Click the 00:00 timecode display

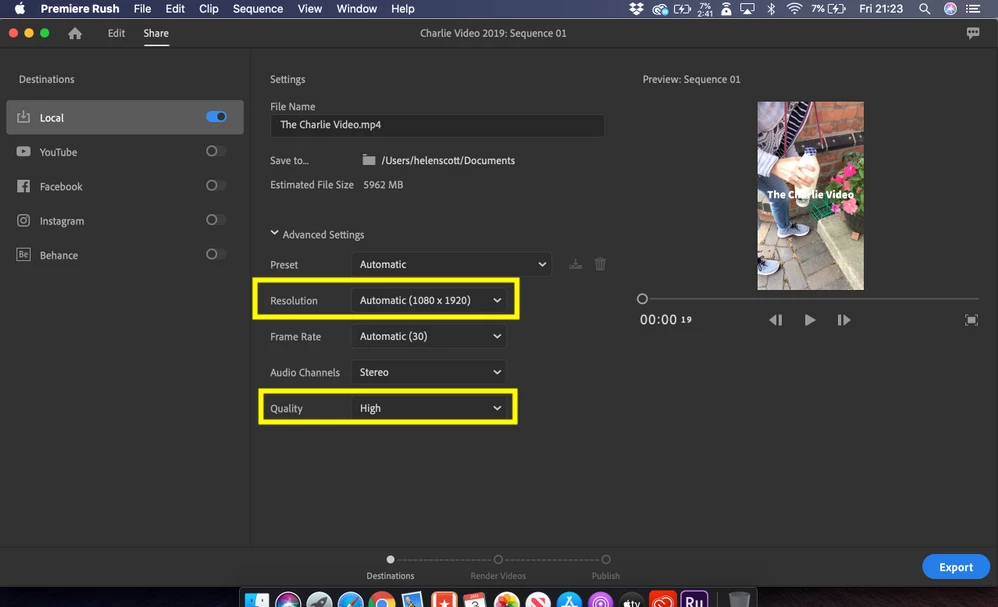pos(665,320)
